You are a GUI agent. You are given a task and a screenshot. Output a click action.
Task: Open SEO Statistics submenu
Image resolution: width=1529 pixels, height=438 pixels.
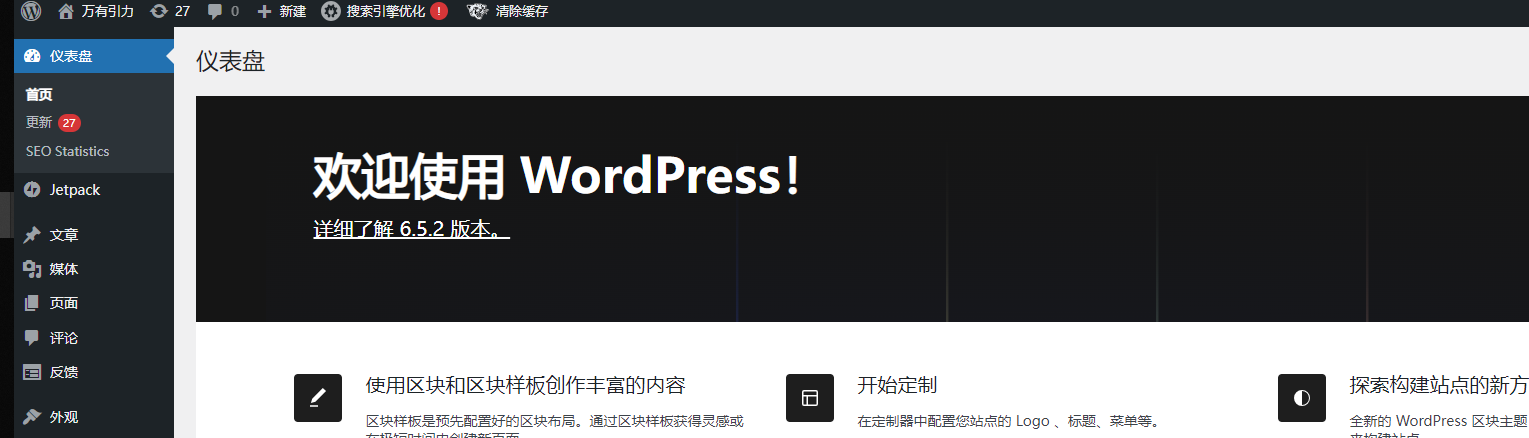(x=68, y=151)
